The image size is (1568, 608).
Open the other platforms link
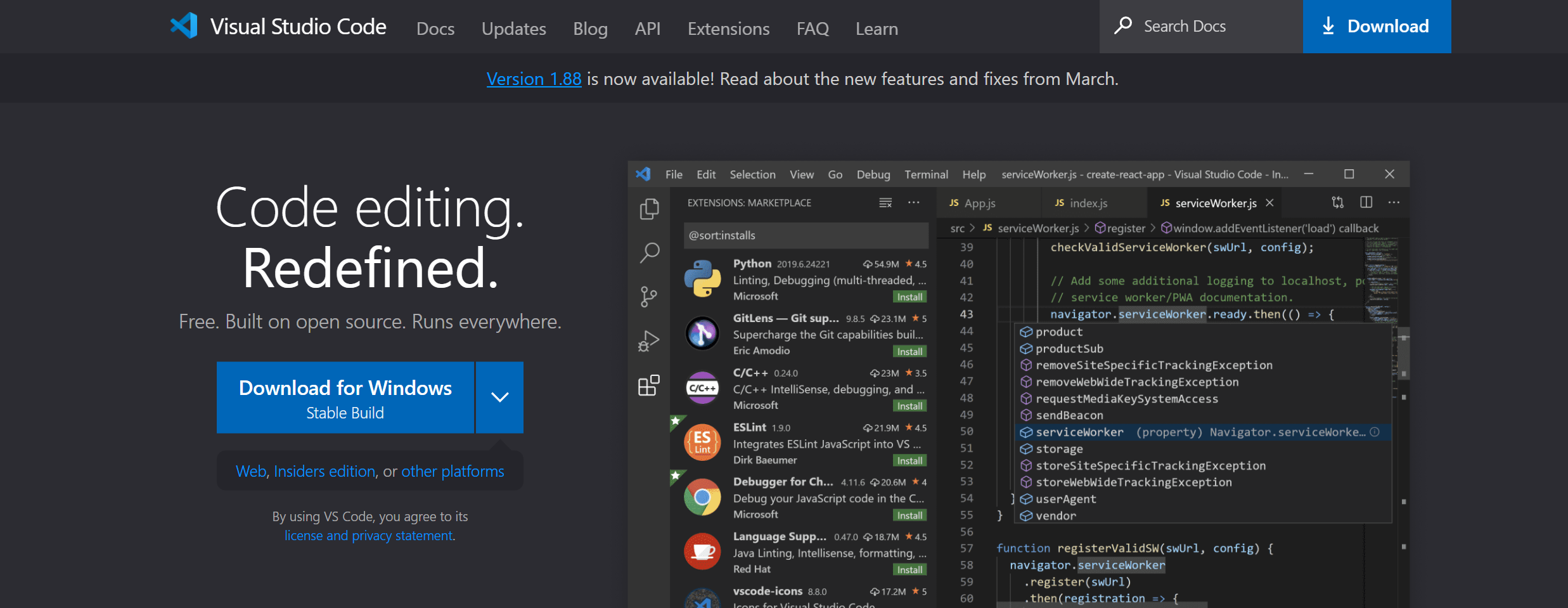pyautogui.click(x=453, y=471)
